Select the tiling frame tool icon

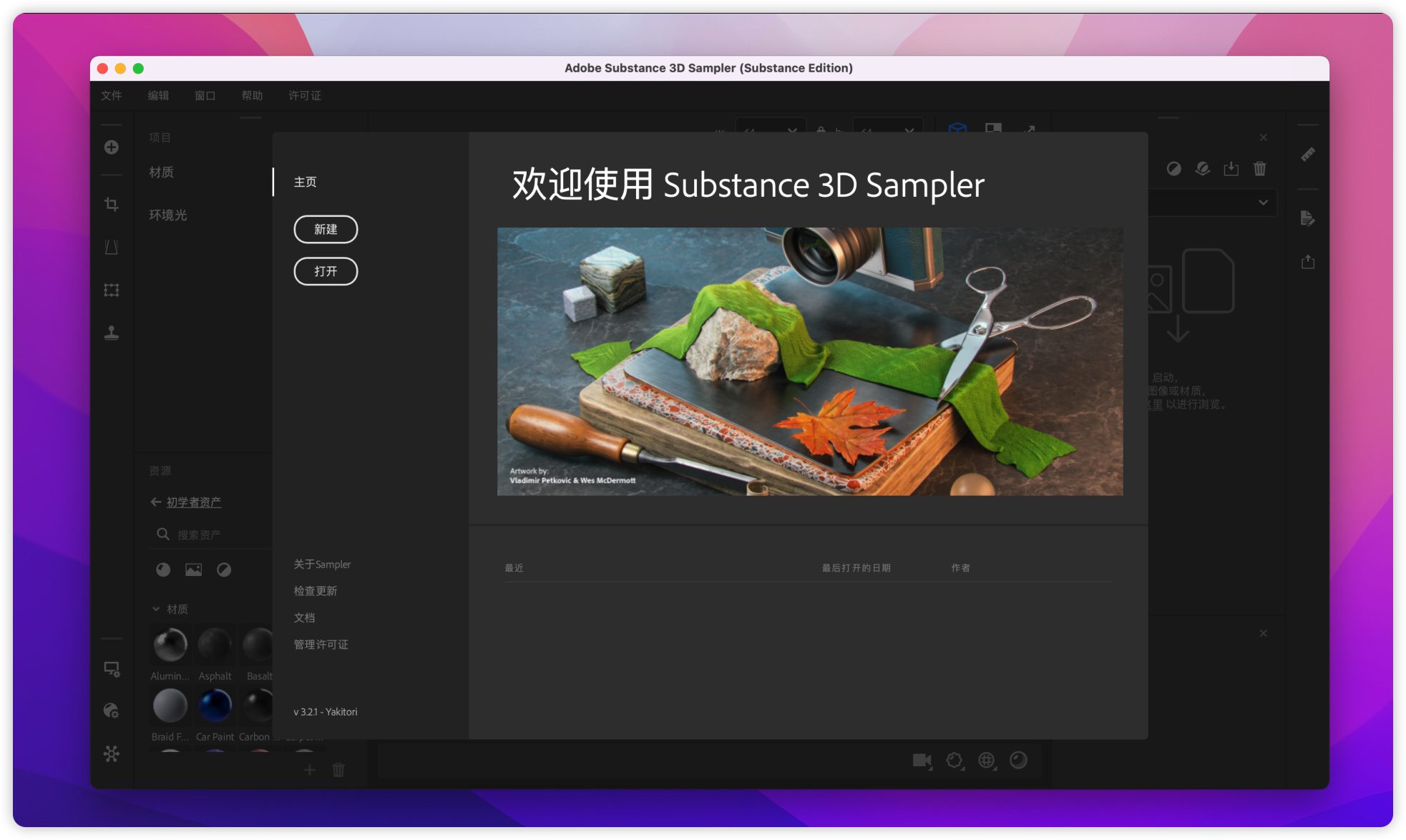coord(112,290)
